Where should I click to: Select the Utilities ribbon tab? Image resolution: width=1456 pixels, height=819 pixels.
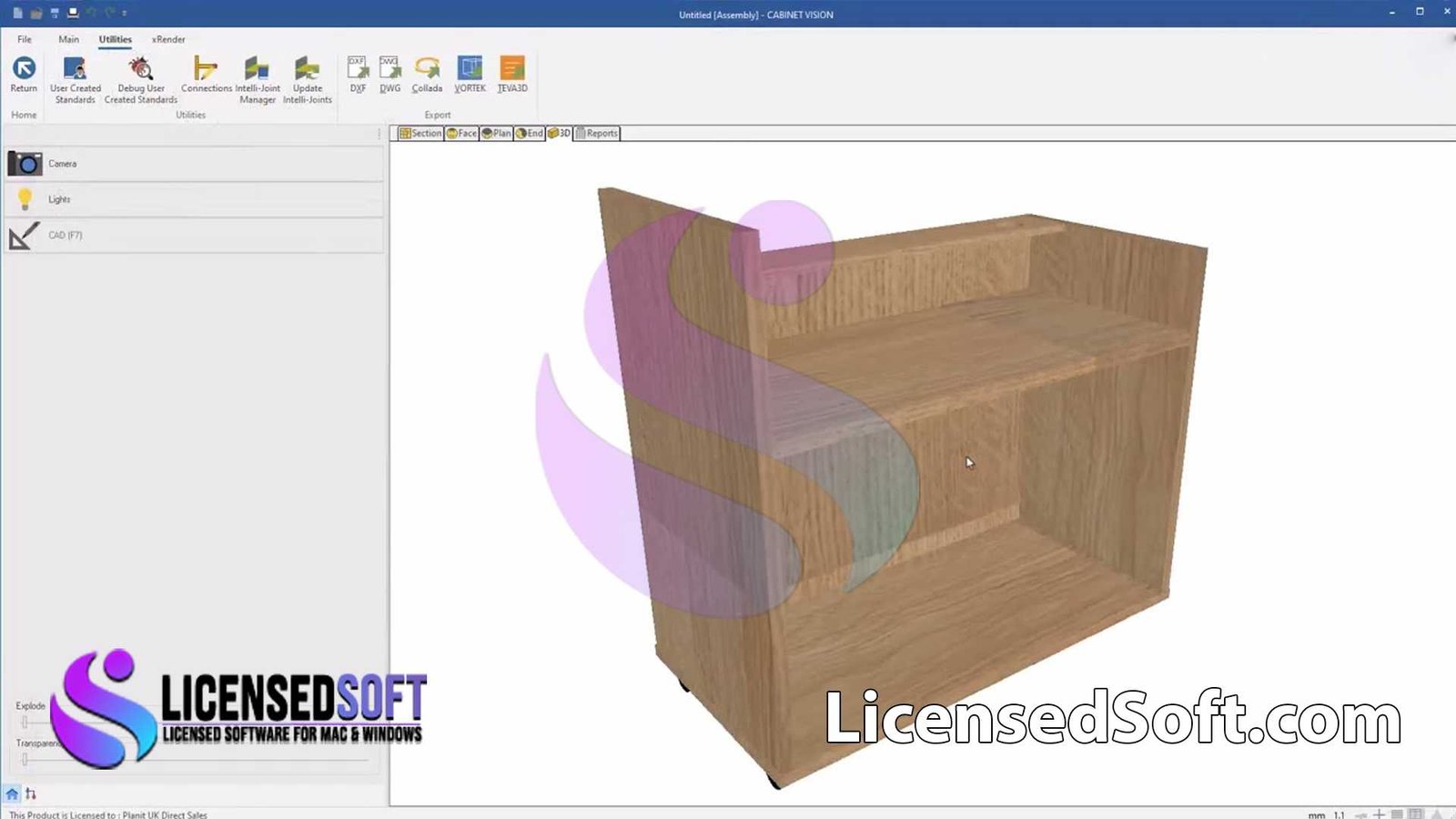(x=116, y=39)
